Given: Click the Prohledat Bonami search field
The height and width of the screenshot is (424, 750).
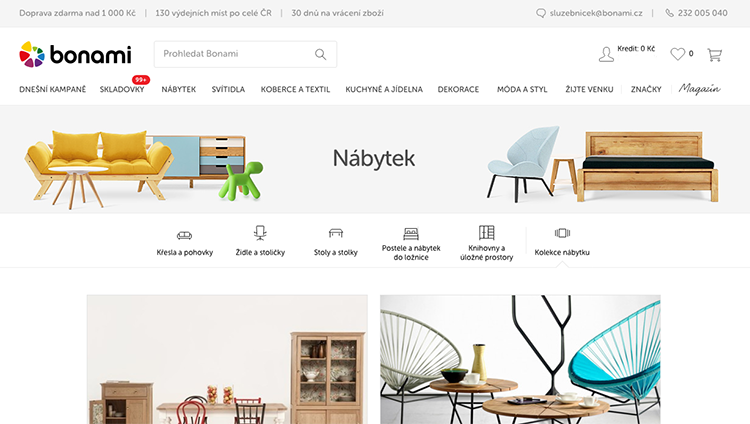Looking at the screenshot, I should click(x=234, y=54).
